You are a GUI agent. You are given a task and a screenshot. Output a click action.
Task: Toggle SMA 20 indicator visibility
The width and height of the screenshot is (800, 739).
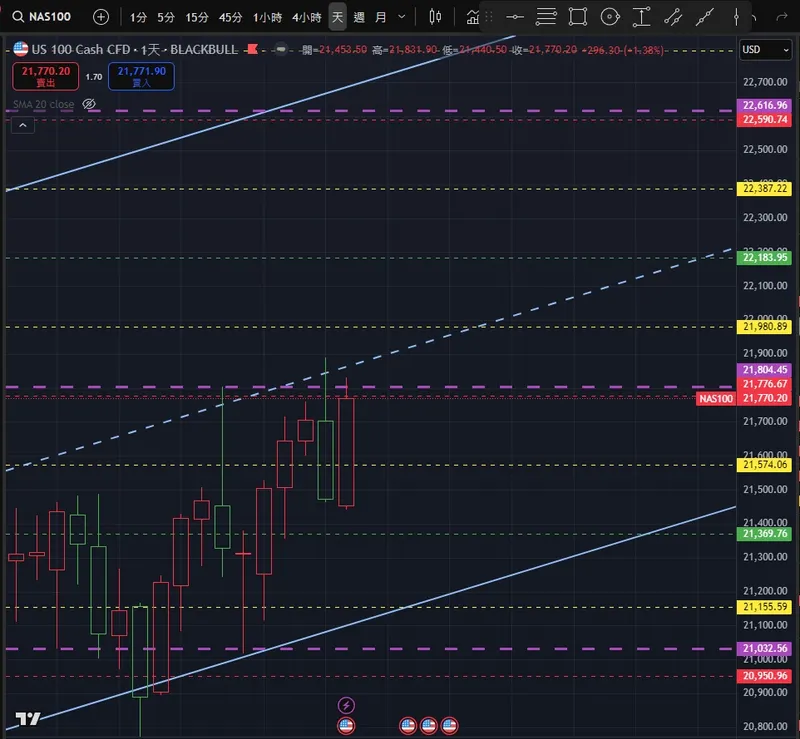click(x=89, y=104)
